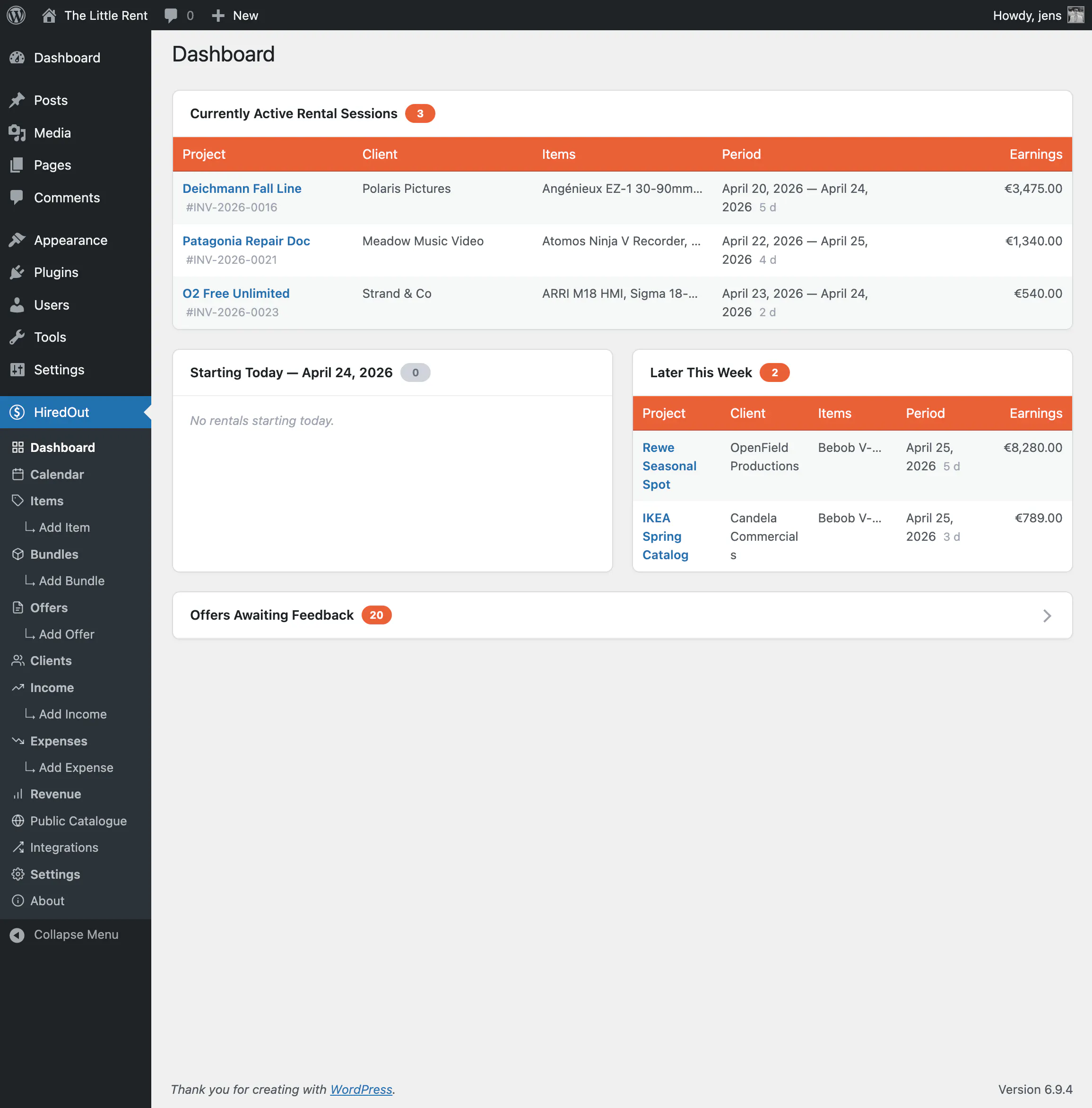Click the offers count badge 20
Image resolution: width=1092 pixels, height=1108 pixels.
click(x=376, y=615)
